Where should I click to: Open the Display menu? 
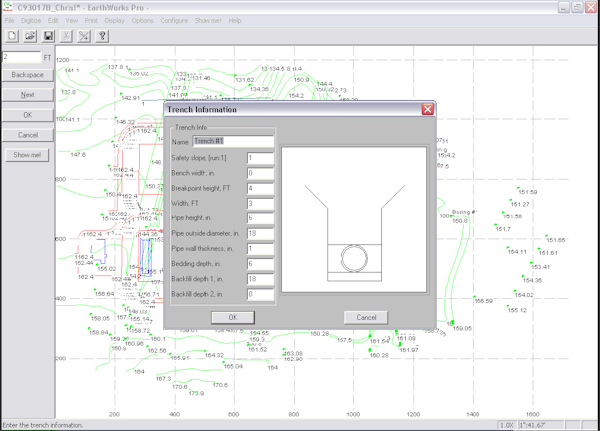pos(115,21)
